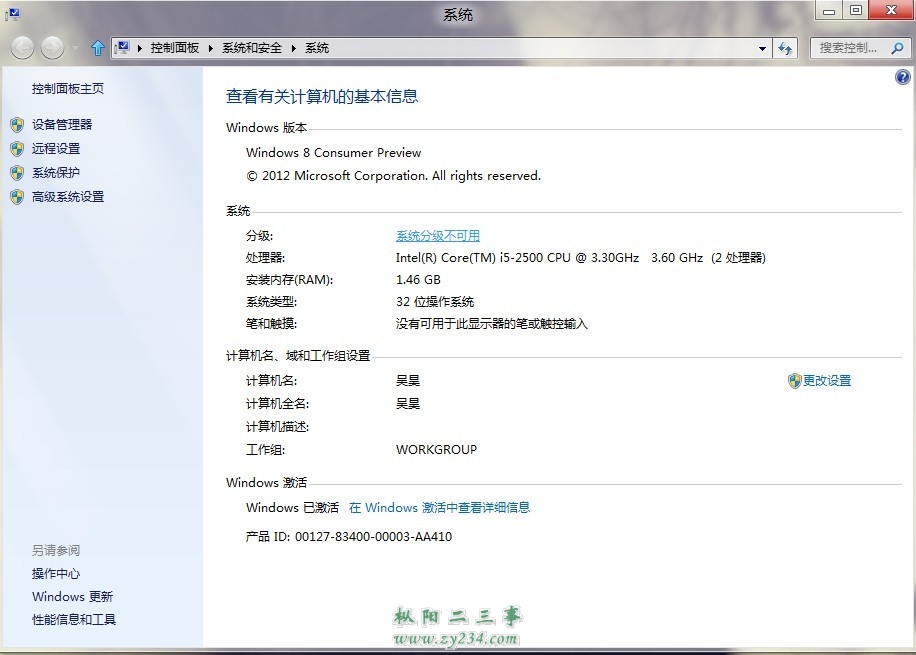Go up one level with the blue arrow

[98, 48]
